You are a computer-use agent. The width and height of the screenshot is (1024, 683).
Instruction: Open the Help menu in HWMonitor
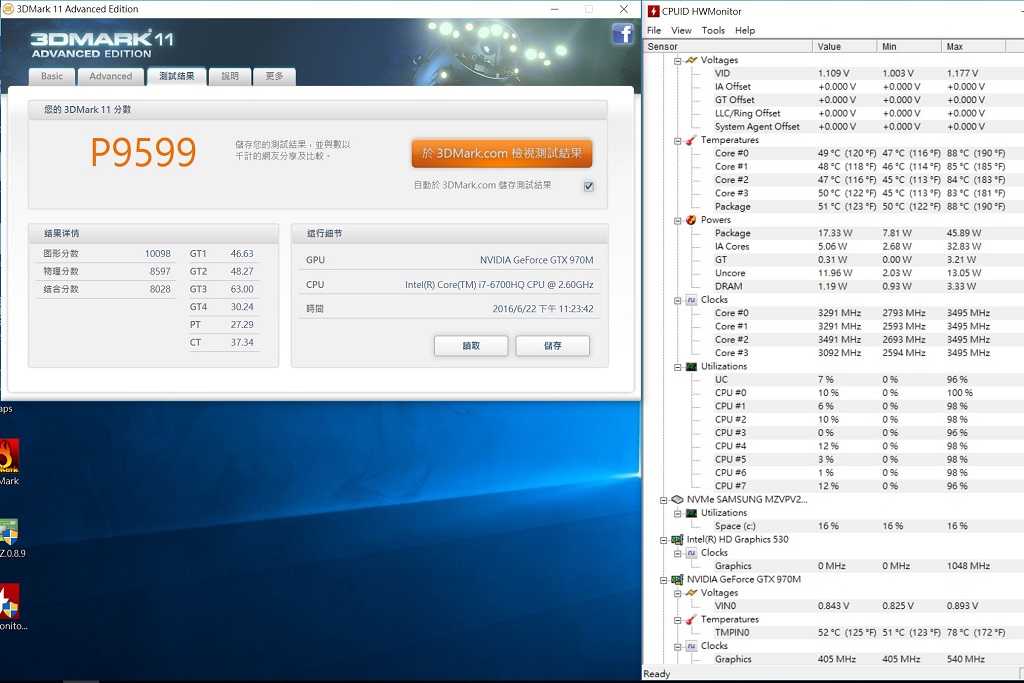(x=745, y=30)
